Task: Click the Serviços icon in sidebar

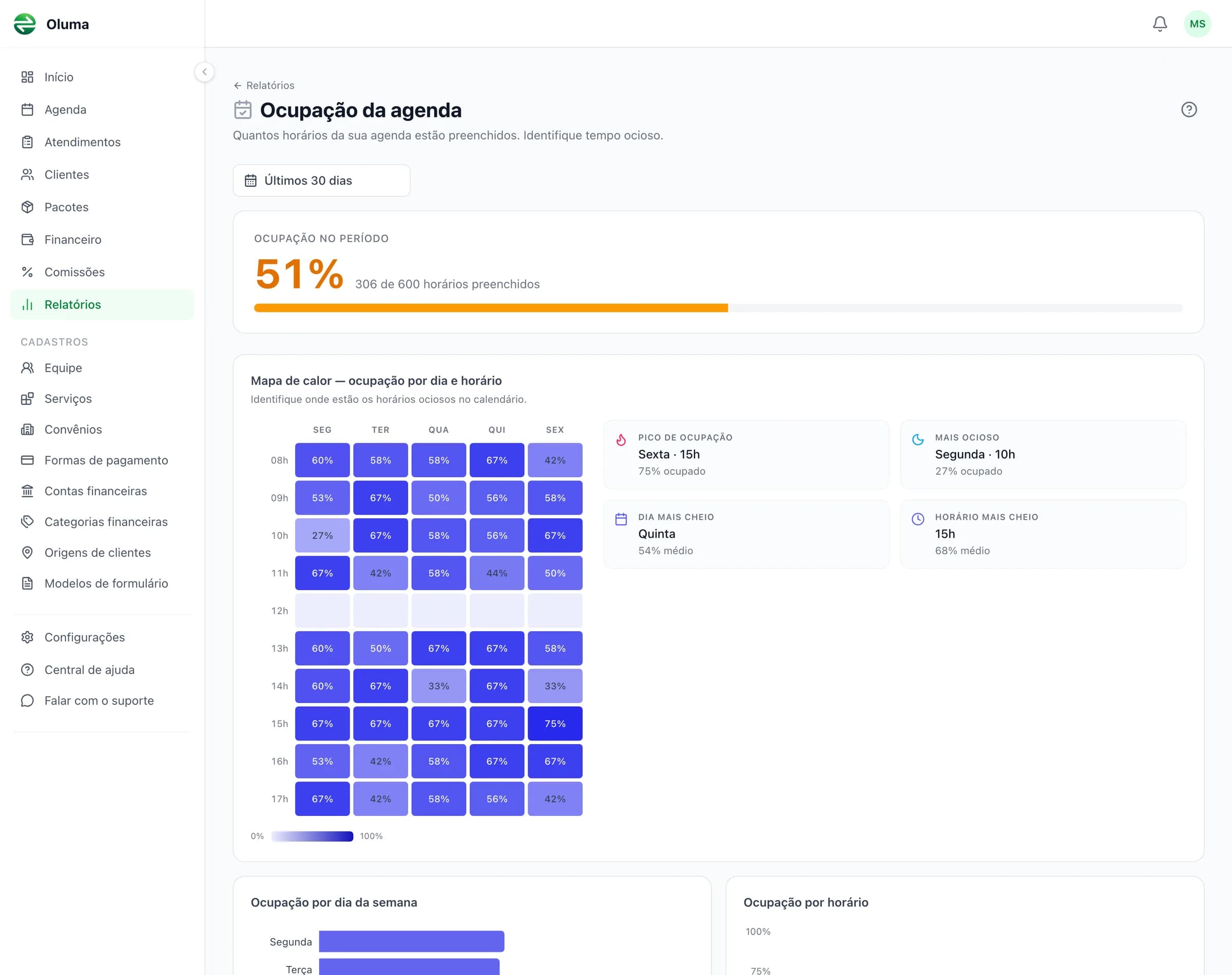Action: click(27, 399)
